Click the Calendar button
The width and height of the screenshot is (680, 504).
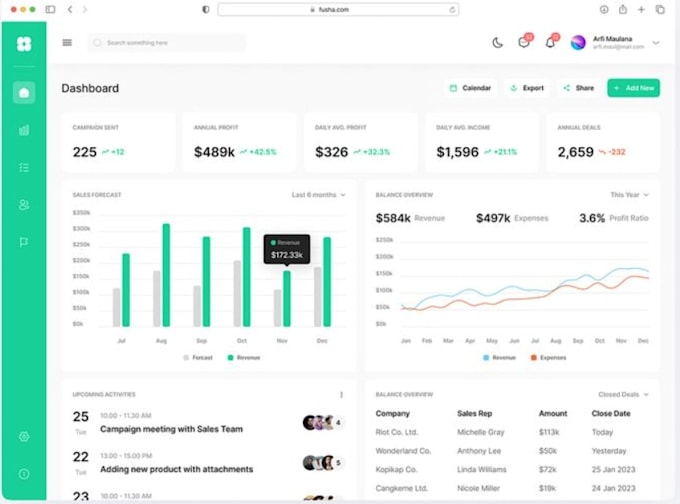click(471, 88)
